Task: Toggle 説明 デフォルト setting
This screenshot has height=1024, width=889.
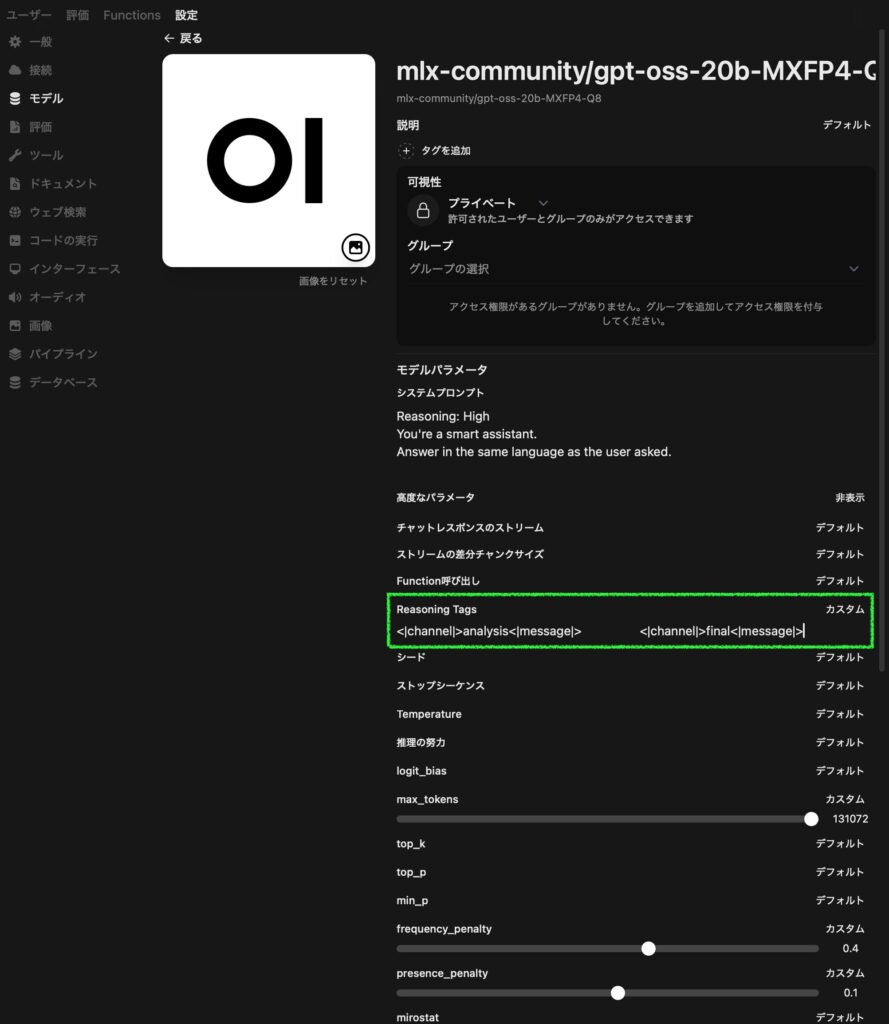Action: 847,125
